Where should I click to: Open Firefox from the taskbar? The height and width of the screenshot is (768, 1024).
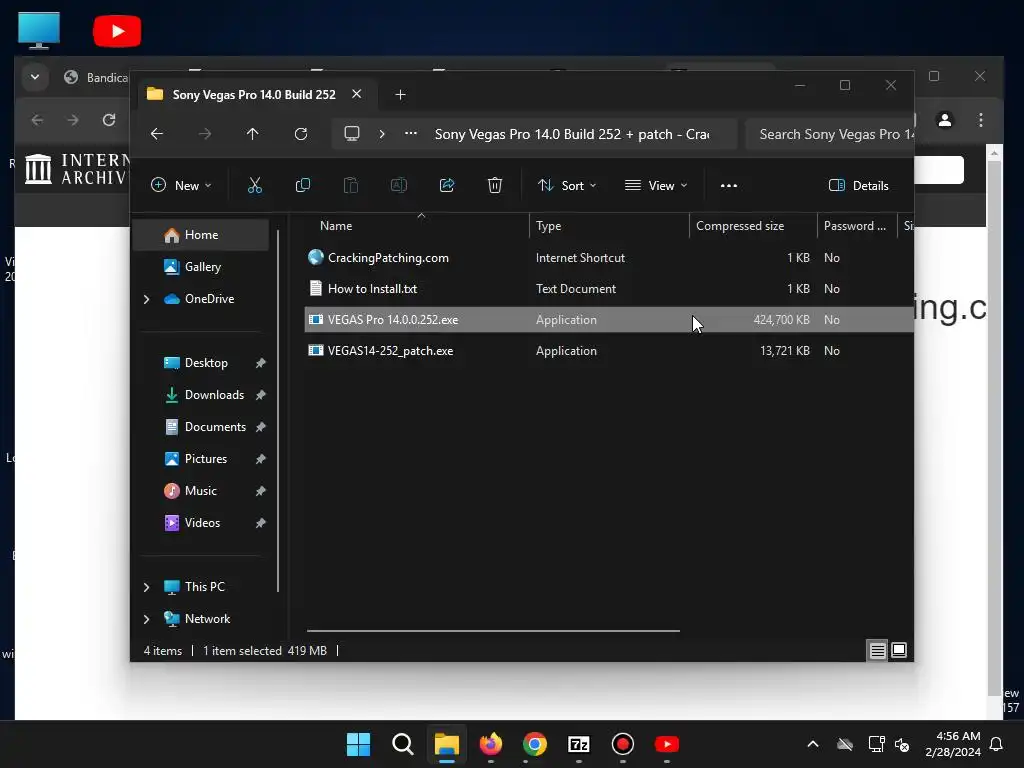[491, 744]
